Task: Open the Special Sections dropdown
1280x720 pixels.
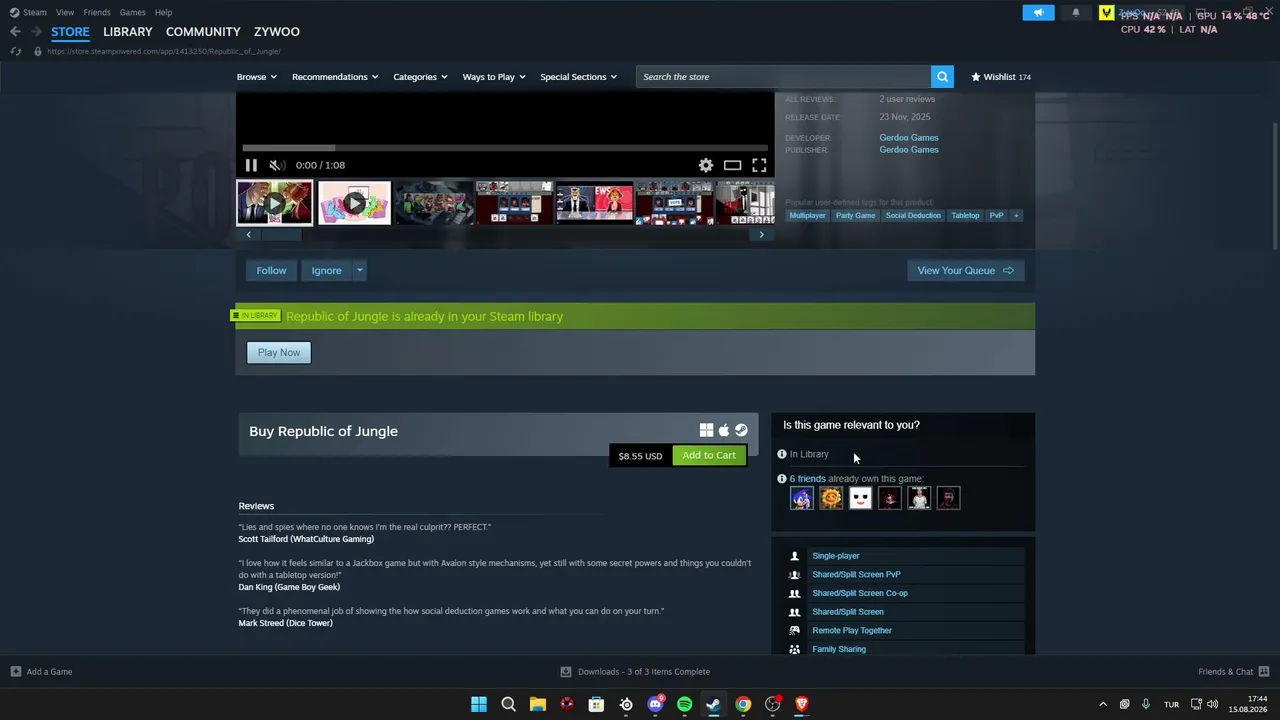Action: pos(578,77)
